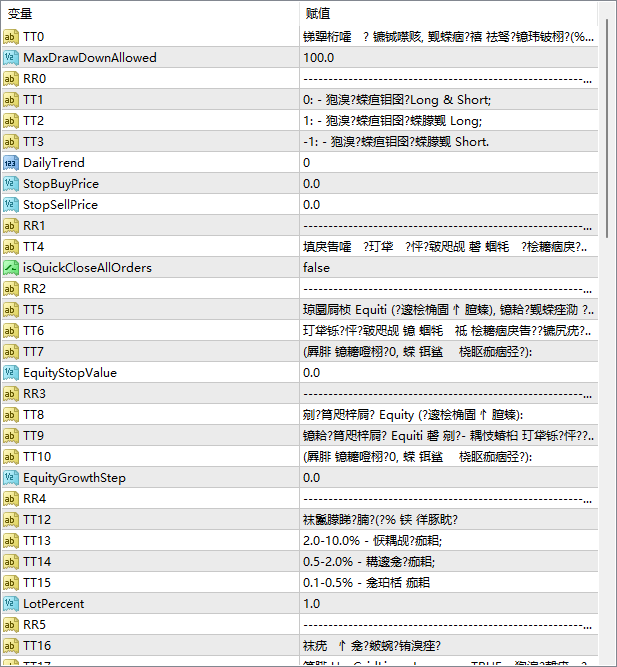Viewport: 617px width, 667px height.
Task: Click the string icon beside TT9
Action: pos(11,436)
